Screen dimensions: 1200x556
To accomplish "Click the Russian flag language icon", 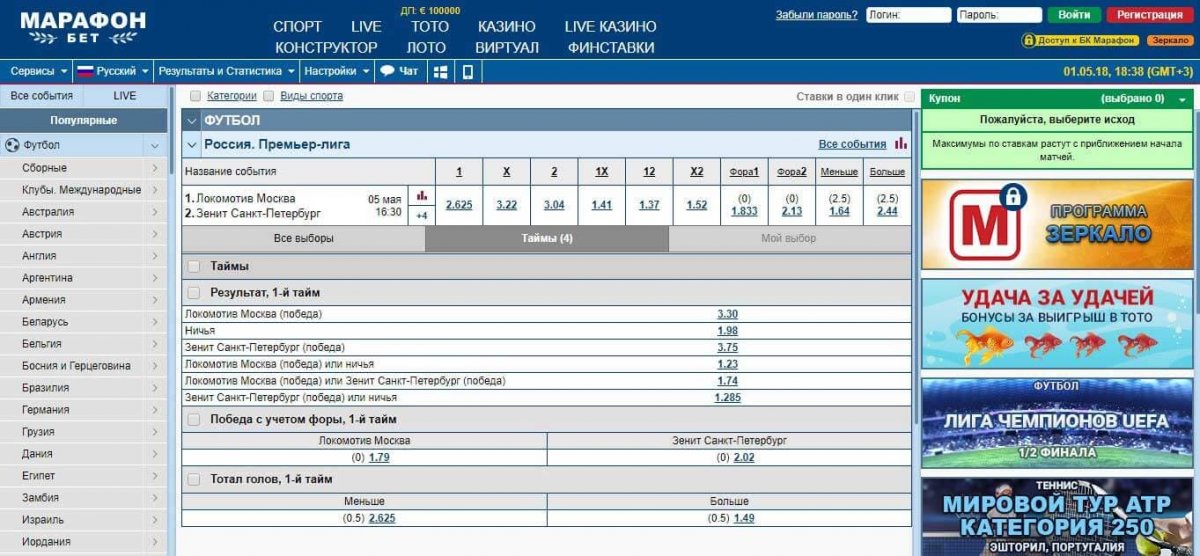I will 85,72.
